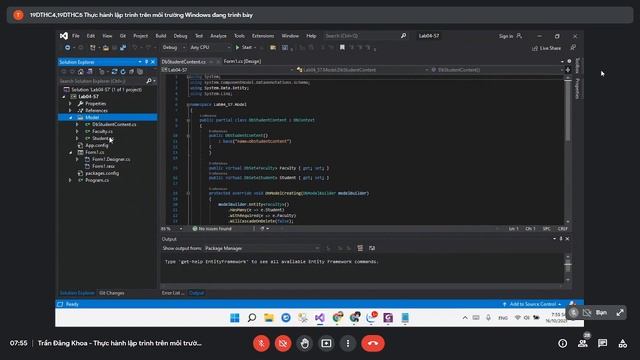
Task: Click the Start debugging button
Action: coord(244,47)
